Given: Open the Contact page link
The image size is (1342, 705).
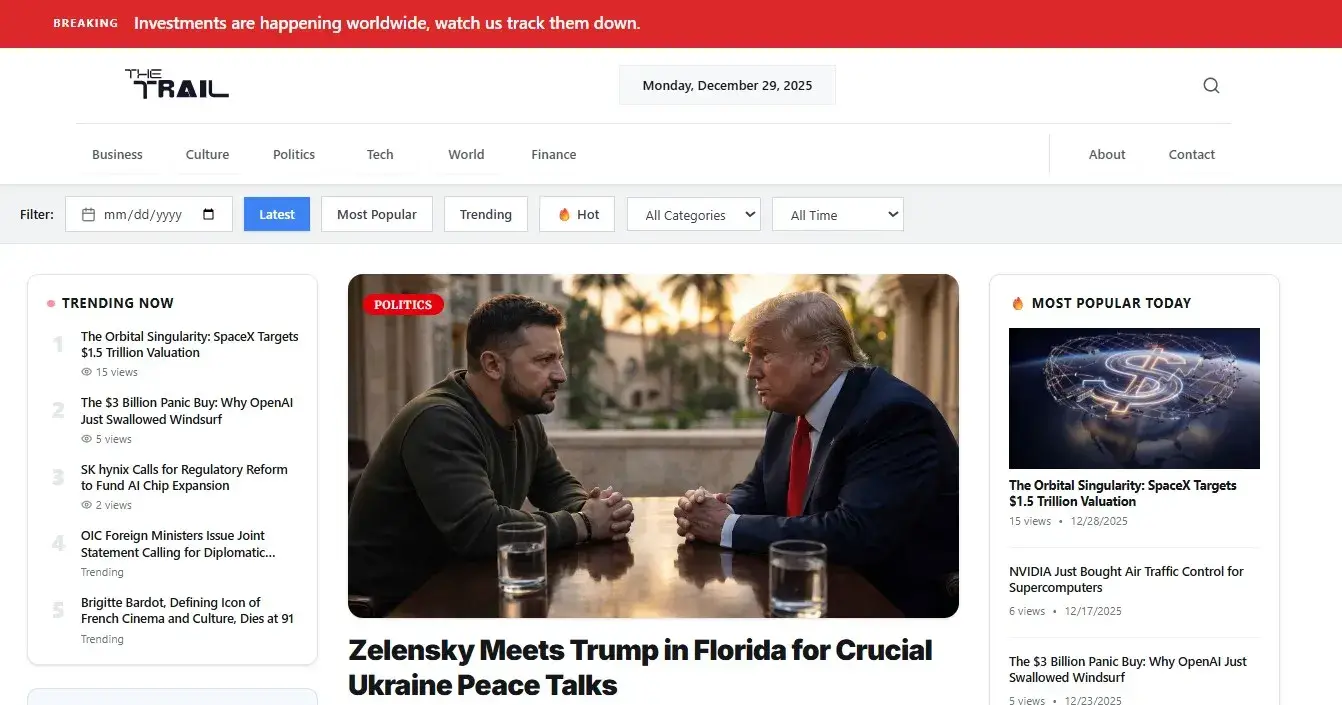Looking at the screenshot, I should [1192, 154].
